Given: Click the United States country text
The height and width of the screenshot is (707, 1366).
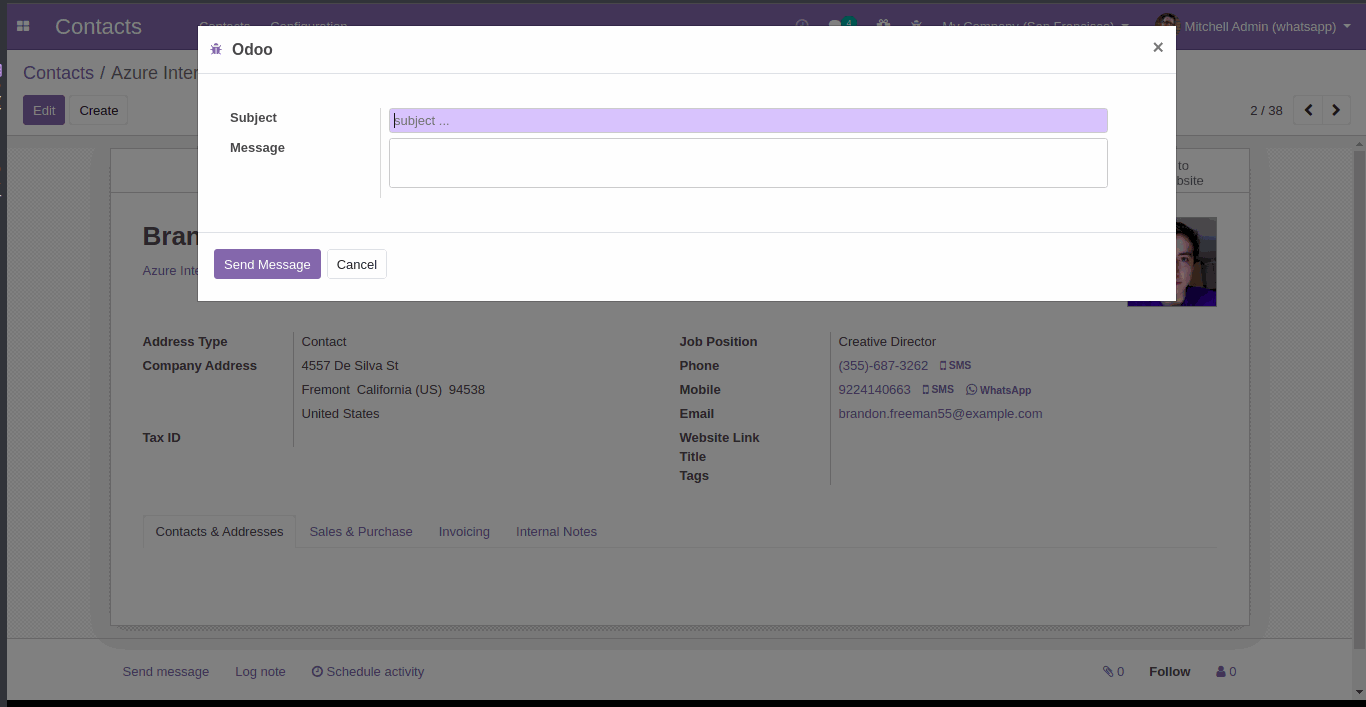Looking at the screenshot, I should (x=340, y=414).
